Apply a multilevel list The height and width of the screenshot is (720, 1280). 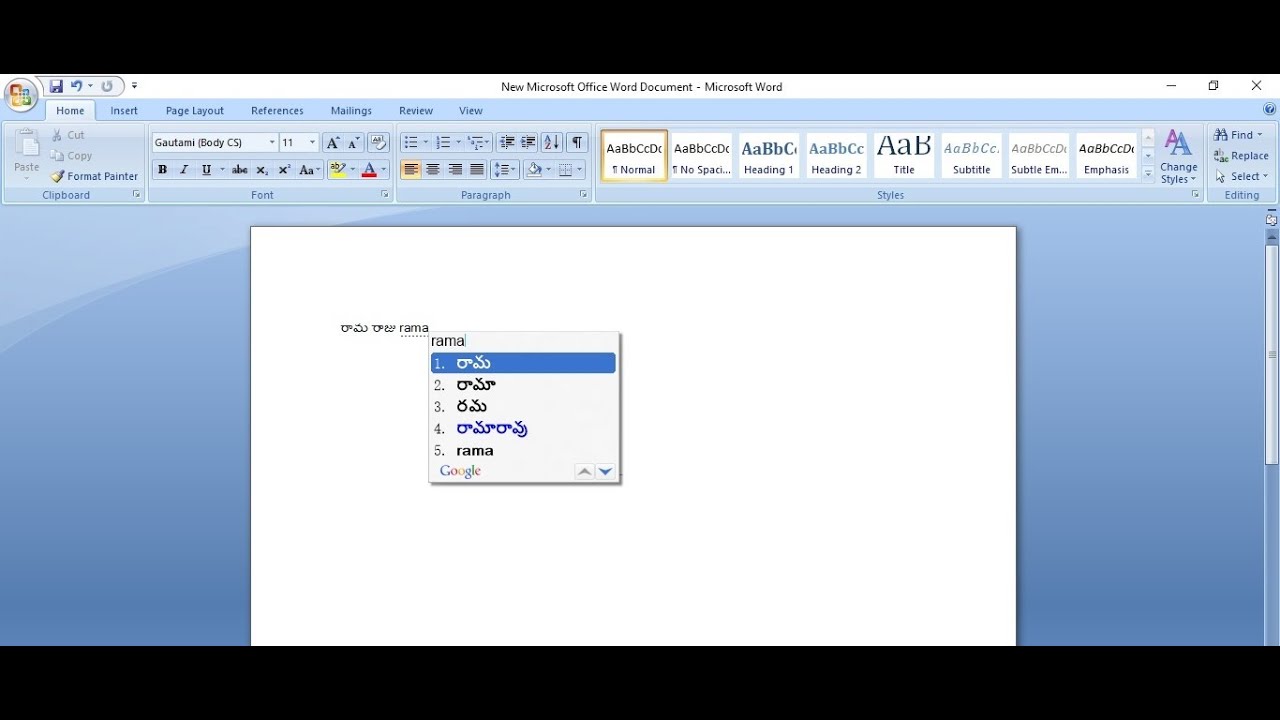coord(476,143)
